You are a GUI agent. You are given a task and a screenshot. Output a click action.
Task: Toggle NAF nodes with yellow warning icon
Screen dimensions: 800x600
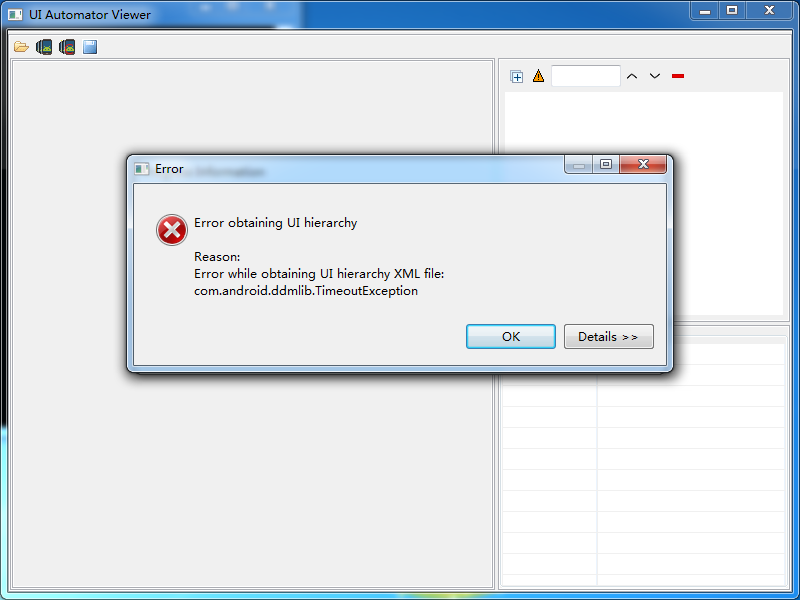(x=538, y=76)
